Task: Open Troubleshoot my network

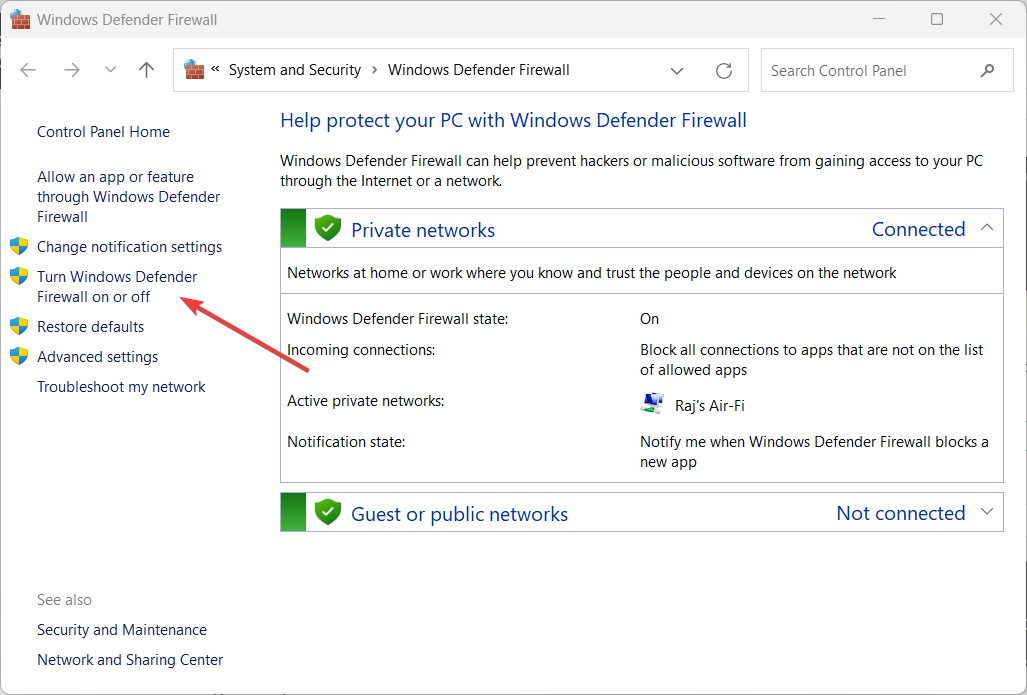Action: tap(121, 387)
